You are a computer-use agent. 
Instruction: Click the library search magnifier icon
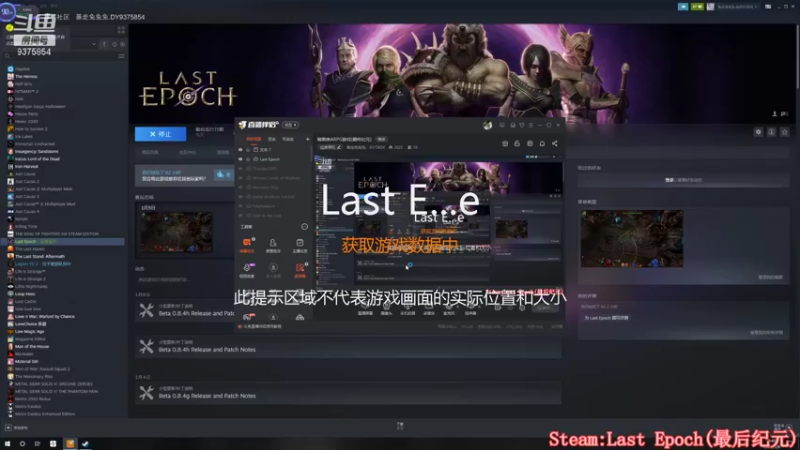7,56
